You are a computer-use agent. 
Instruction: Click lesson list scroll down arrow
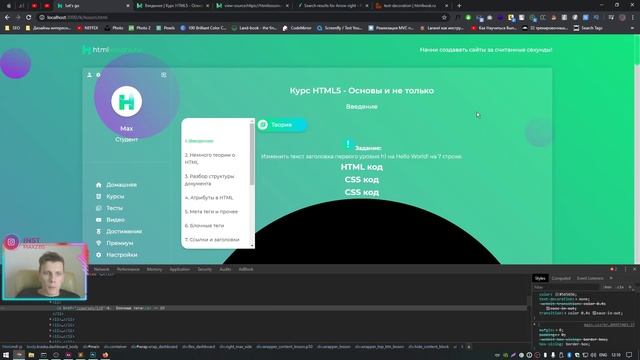point(252,246)
